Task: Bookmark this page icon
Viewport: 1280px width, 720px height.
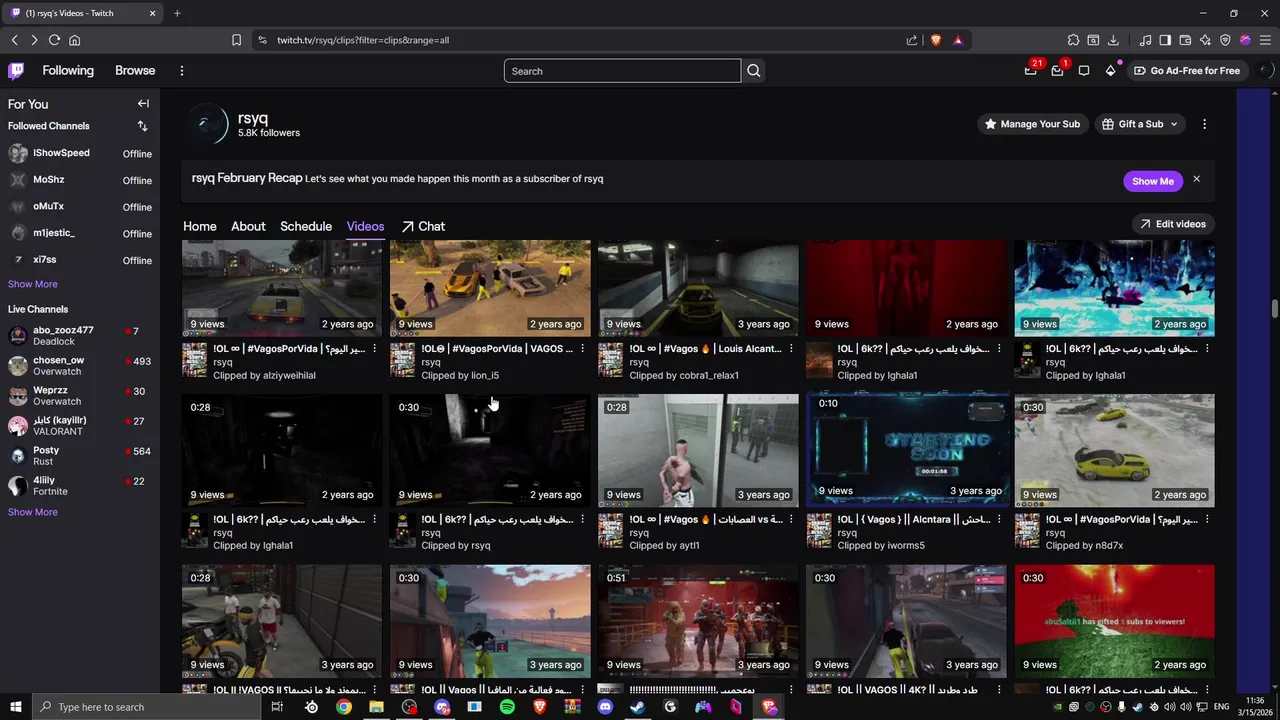Action: (x=236, y=40)
